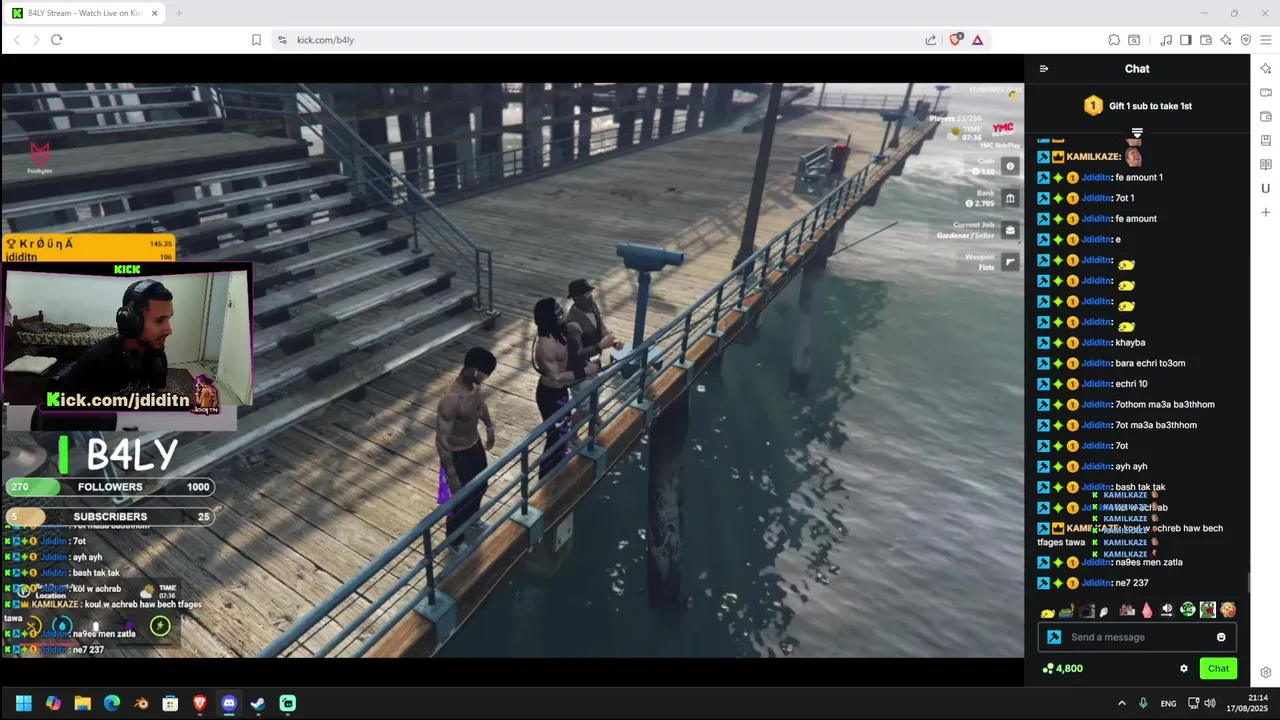Open Steam from the taskbar
This screenshot has width=1280, height=720.
pos(258,703)
